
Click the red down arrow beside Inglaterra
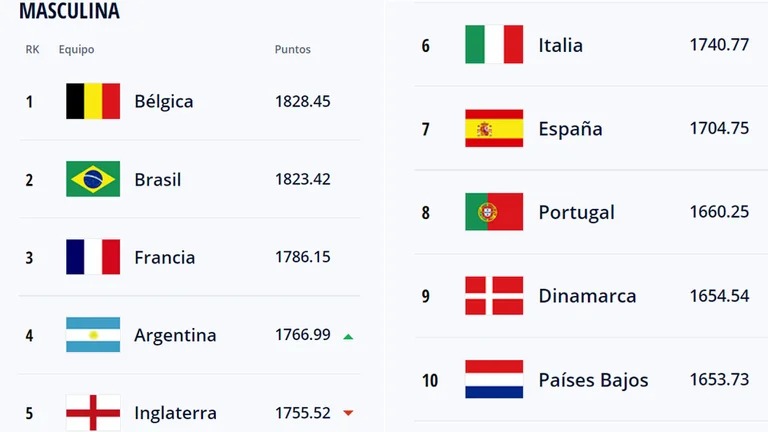point(348,413)
